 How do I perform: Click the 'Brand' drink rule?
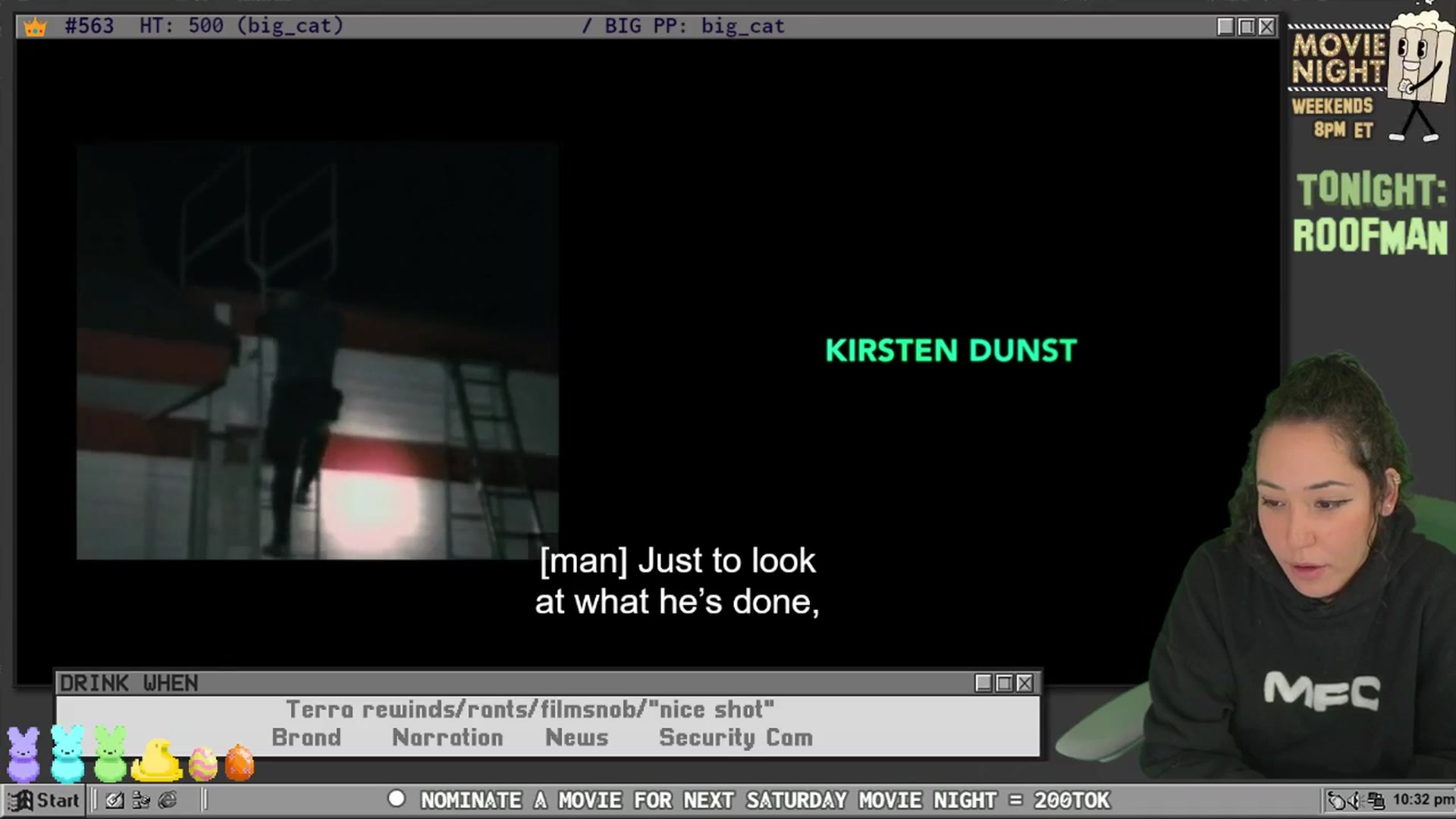coord(306,737)
